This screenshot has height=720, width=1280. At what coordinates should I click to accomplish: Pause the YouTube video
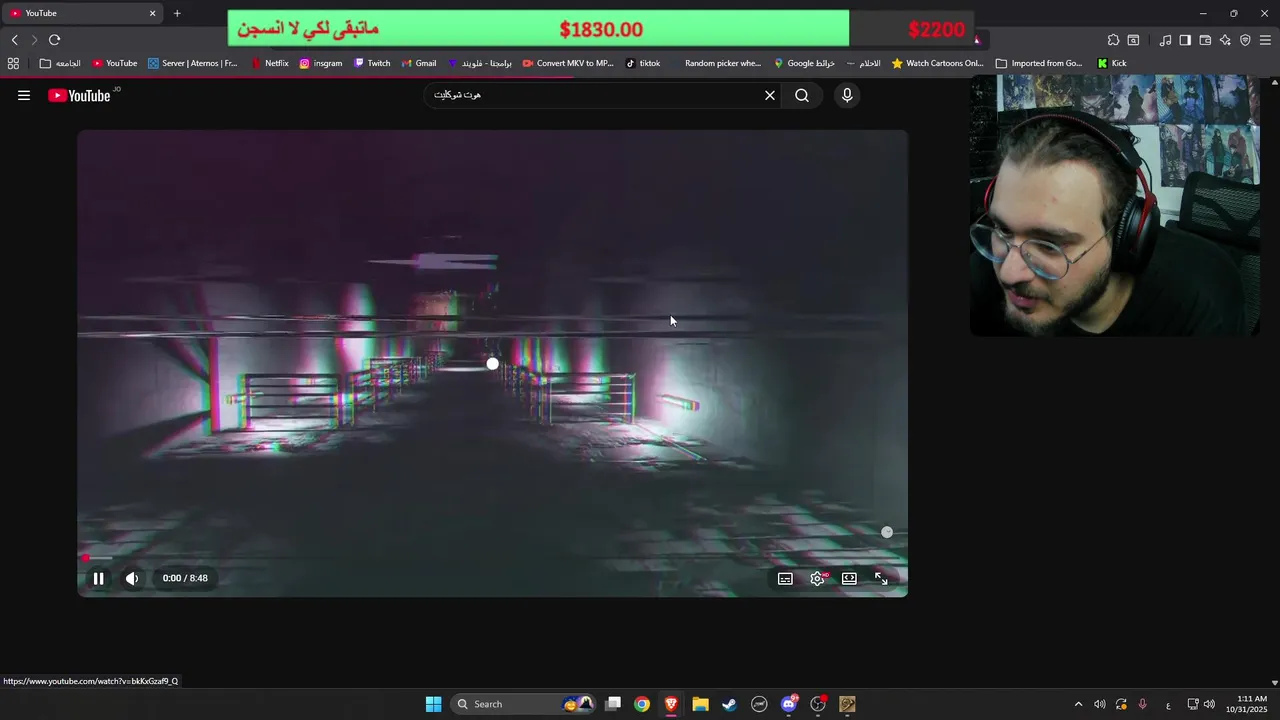98,578
